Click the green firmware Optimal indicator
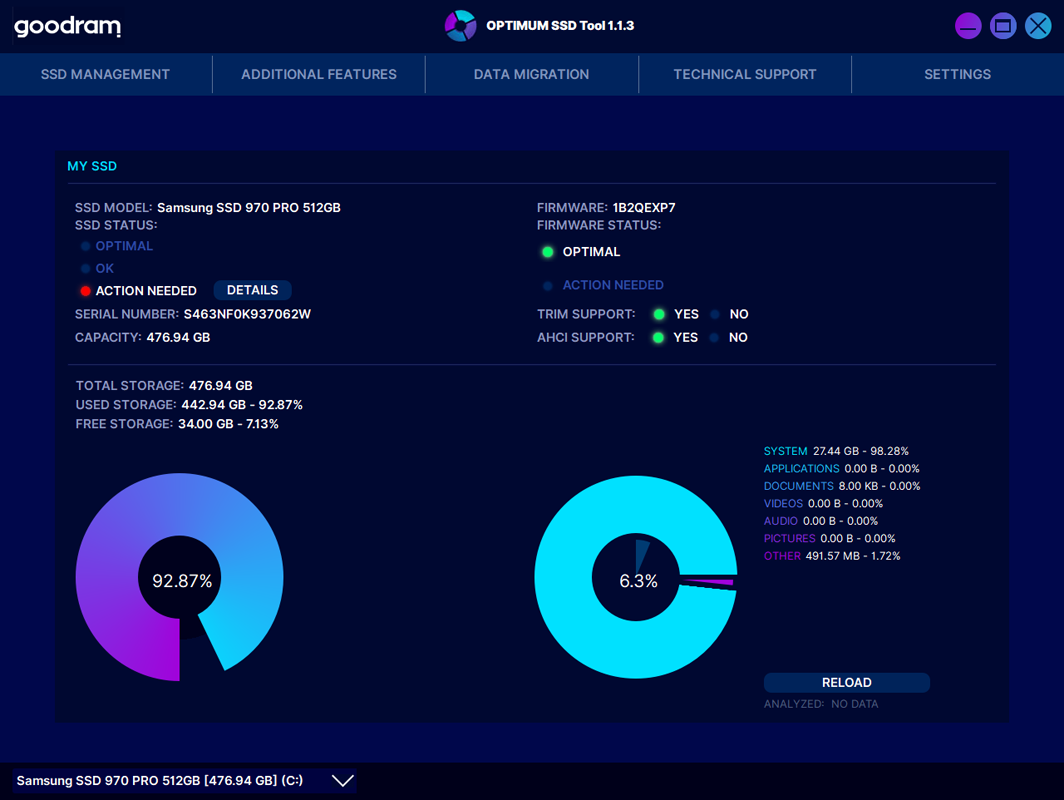Viewport: 1064px width, 800px height. 548,252
